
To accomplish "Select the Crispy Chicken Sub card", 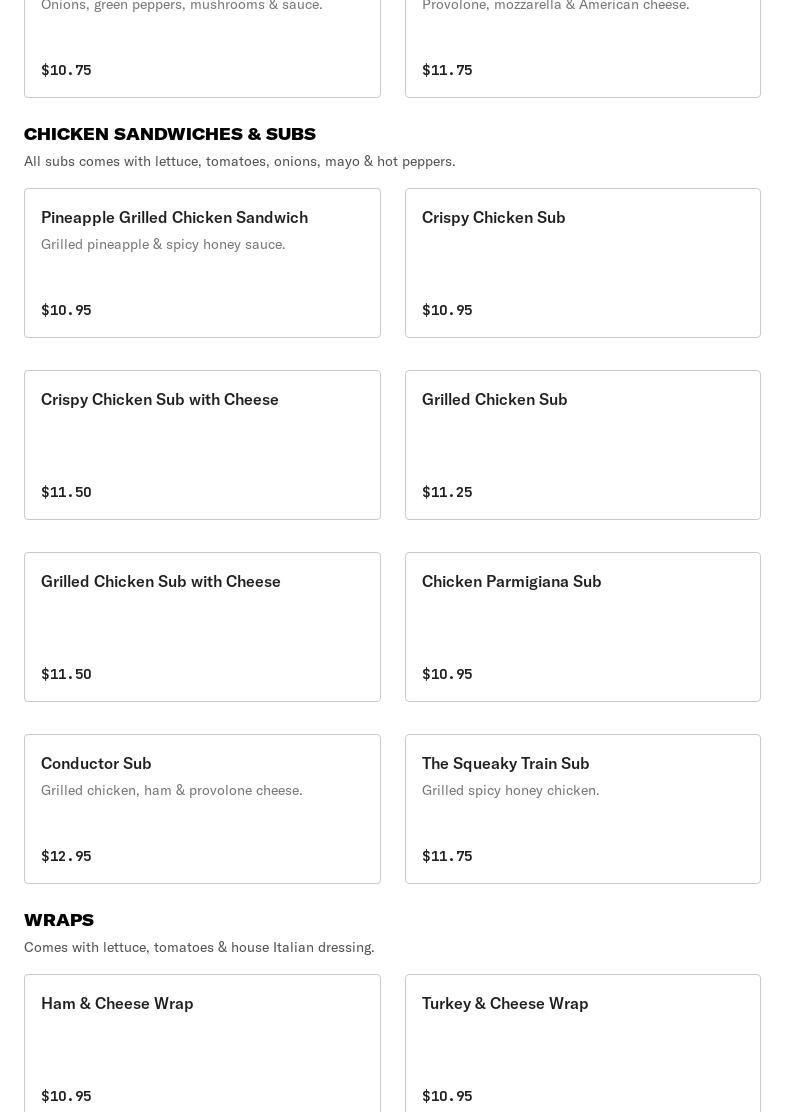I will pyautogui.click(x=583, y=262).
